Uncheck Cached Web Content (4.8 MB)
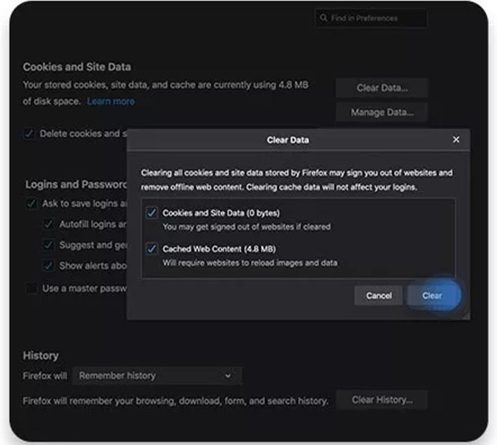Screen dimensions: 497x445 point(152,249)
